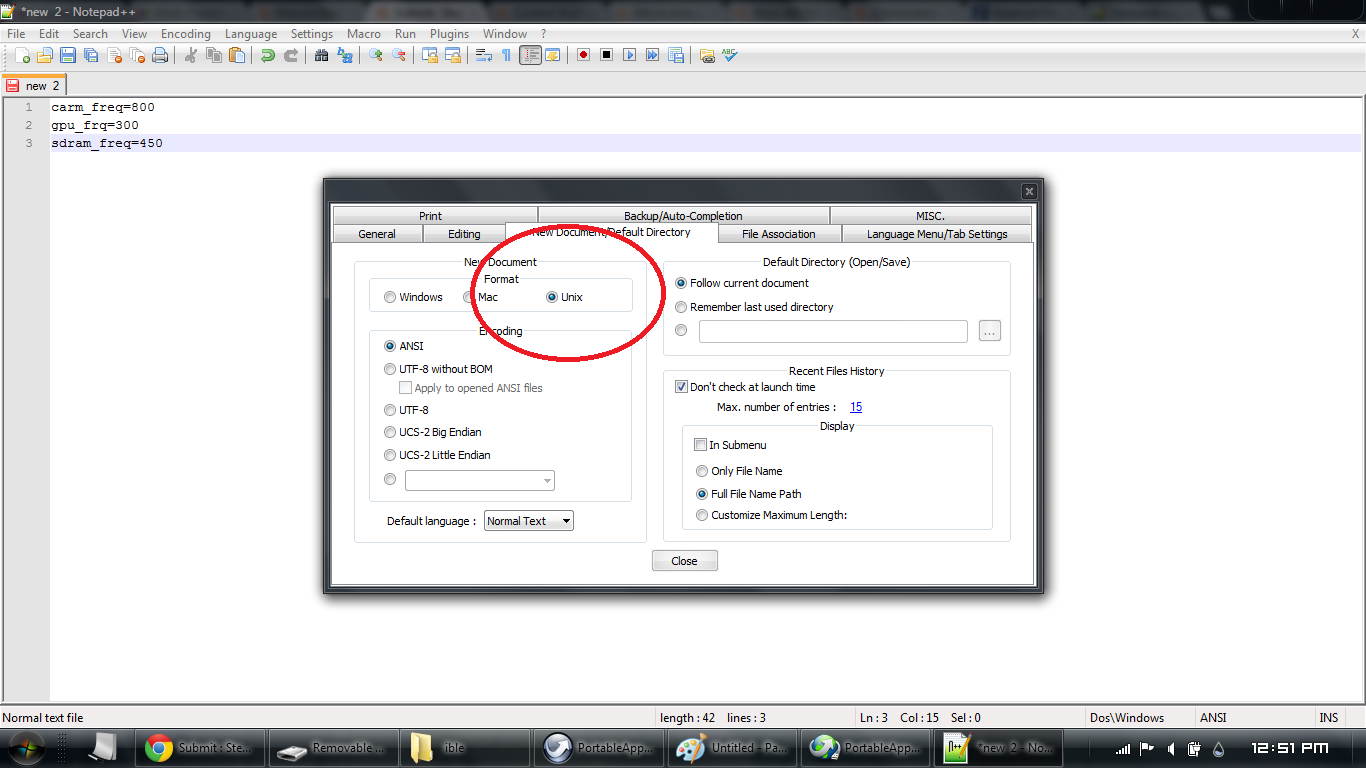Click the Close All toolbar icon
The width and height of the screenshot is (1366, 768).
point(137,56)
